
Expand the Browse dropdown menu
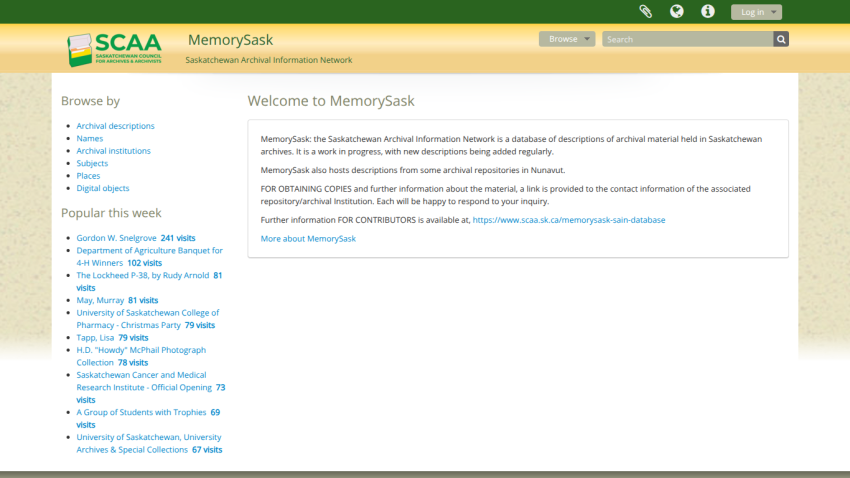tap(567, 39)
